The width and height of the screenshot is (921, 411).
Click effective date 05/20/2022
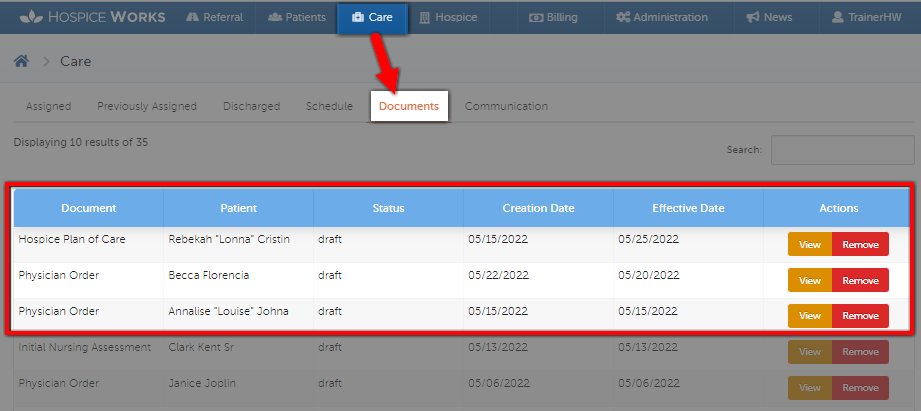pyautogui.click(x=648, y=275)
